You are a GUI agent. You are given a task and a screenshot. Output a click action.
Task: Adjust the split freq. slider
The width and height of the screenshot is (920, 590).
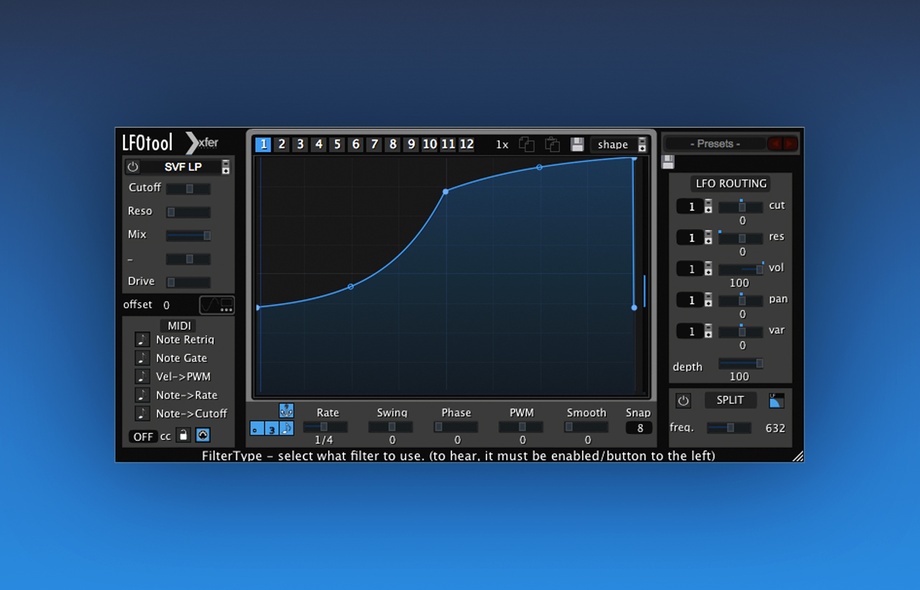point(729,428)
